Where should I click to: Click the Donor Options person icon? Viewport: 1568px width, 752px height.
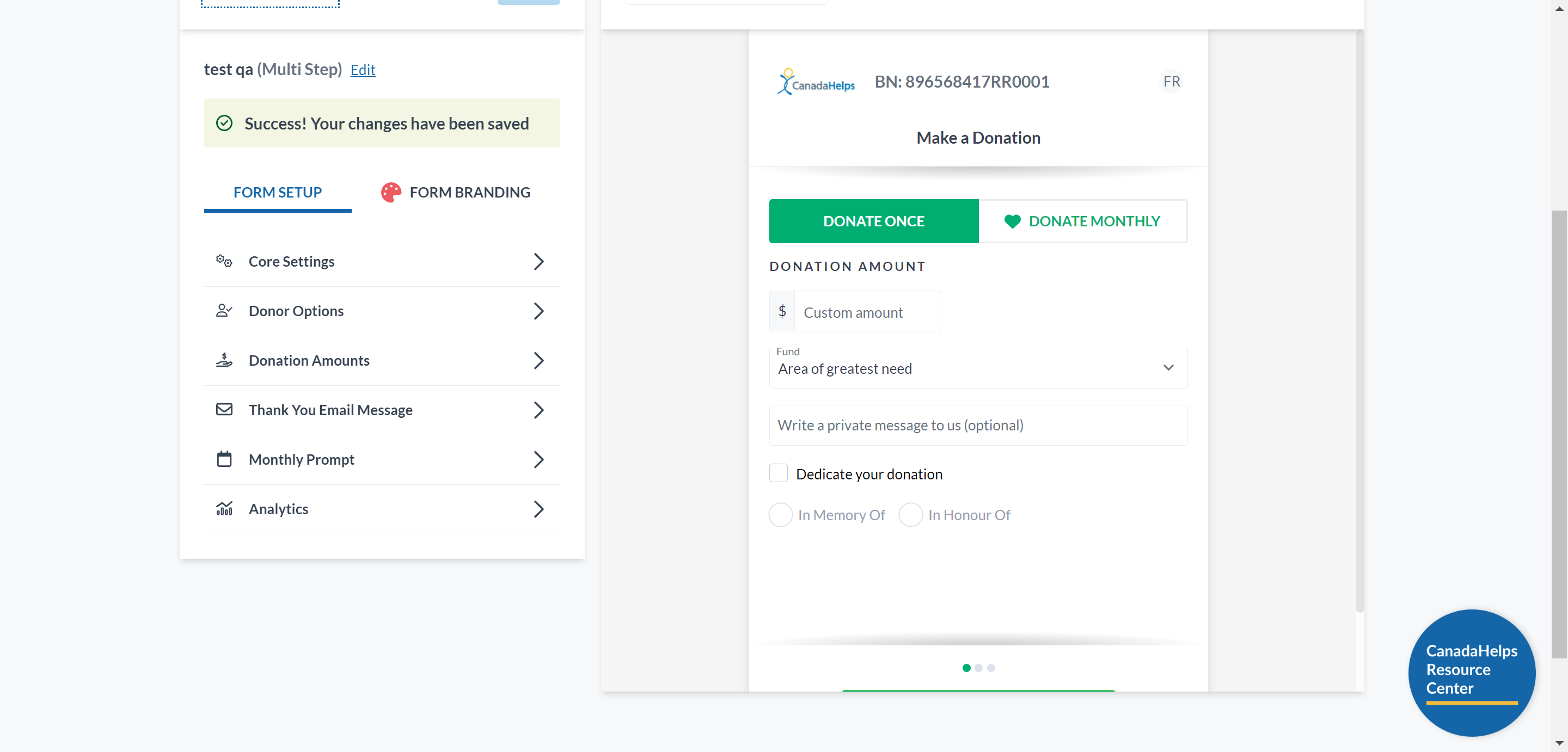click(224, 311)
